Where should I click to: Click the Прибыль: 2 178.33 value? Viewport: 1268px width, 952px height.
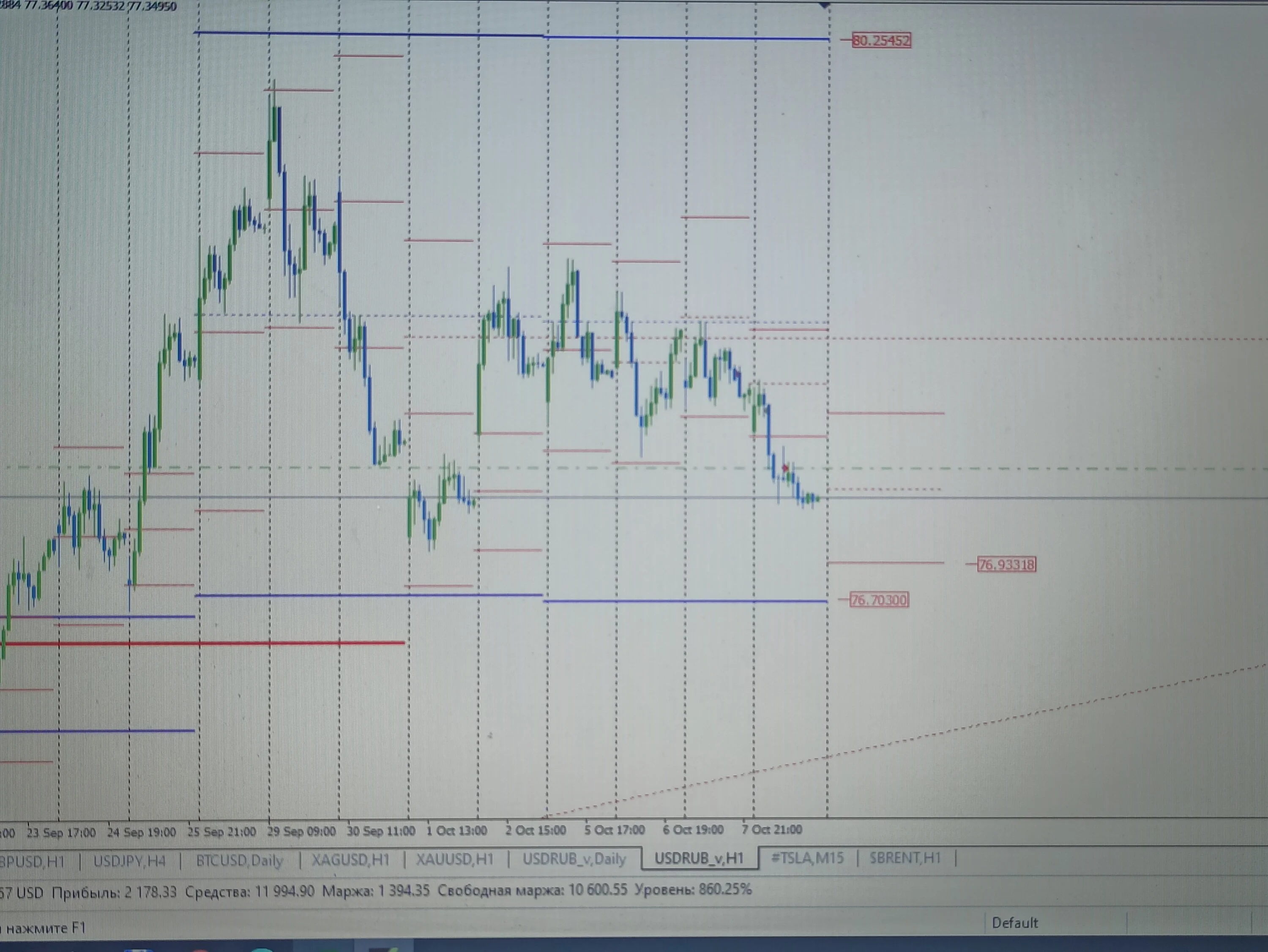click(x=114, y=892)
